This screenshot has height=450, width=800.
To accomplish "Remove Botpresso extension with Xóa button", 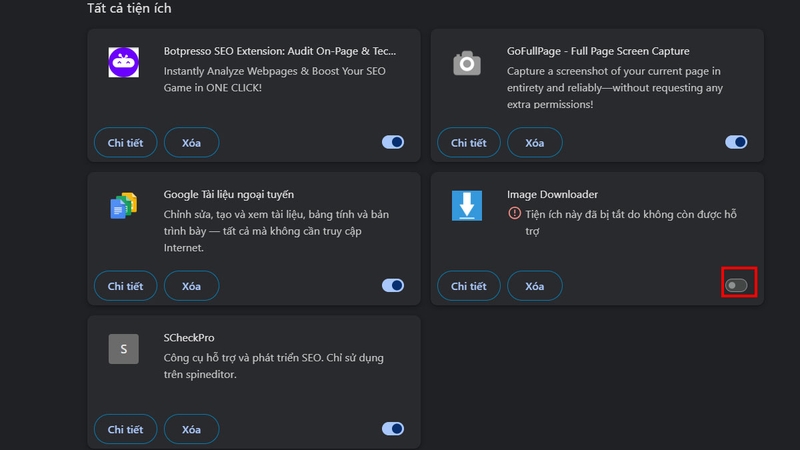I will (x=191, y=143).
